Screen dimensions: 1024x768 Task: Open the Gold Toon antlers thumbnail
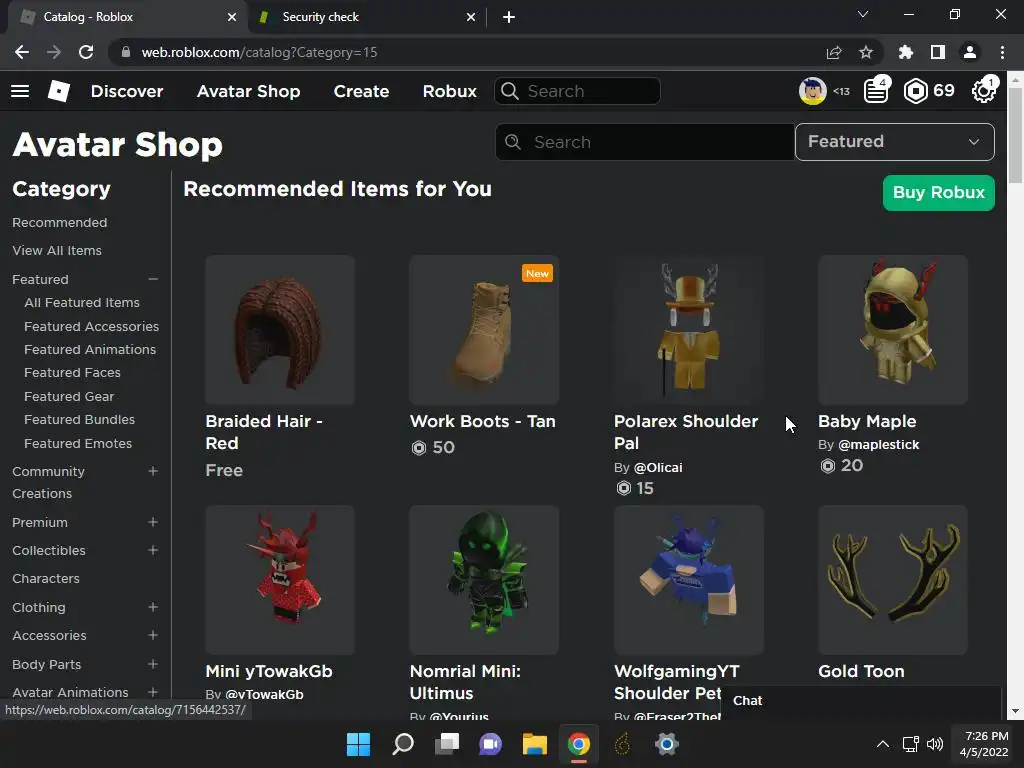[x=893, y=580]
